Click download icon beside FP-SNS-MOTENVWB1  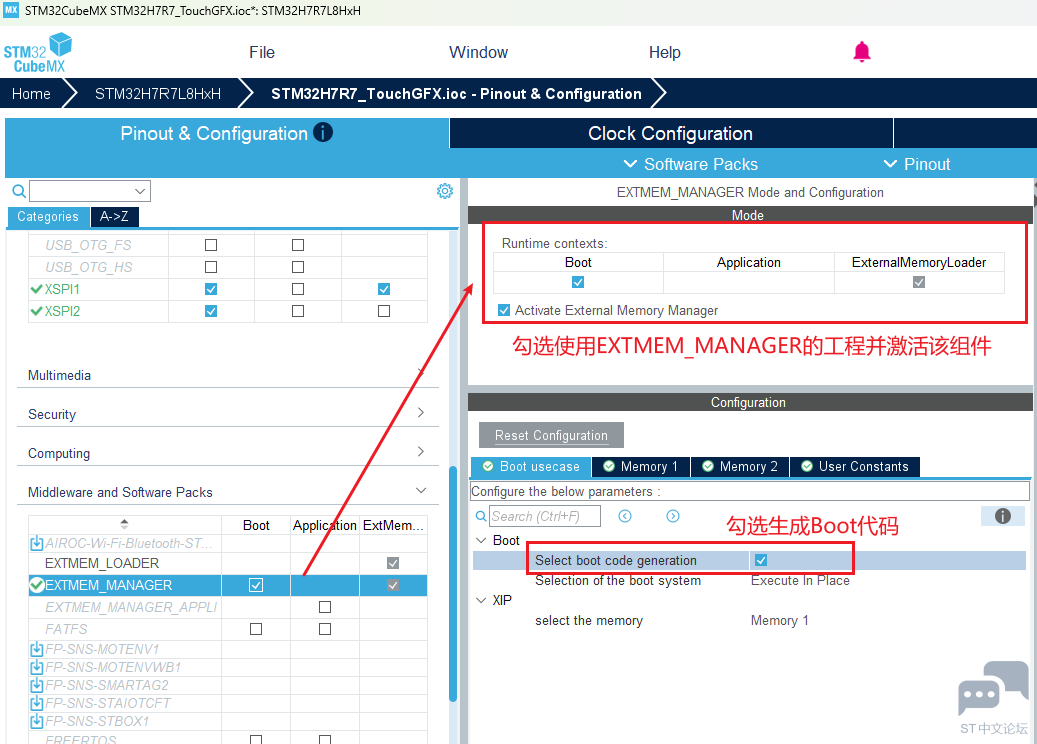pos(37,667)
